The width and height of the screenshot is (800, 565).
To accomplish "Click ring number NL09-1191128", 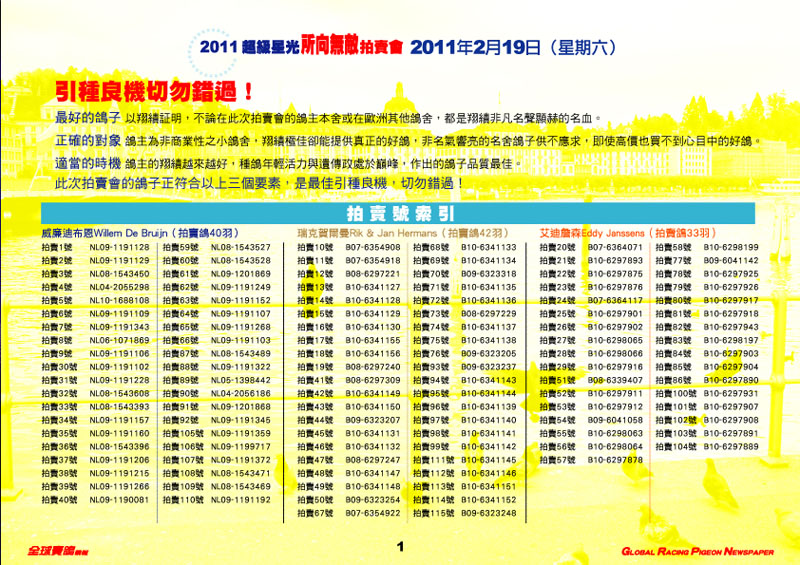I will (x=119, y=247).
